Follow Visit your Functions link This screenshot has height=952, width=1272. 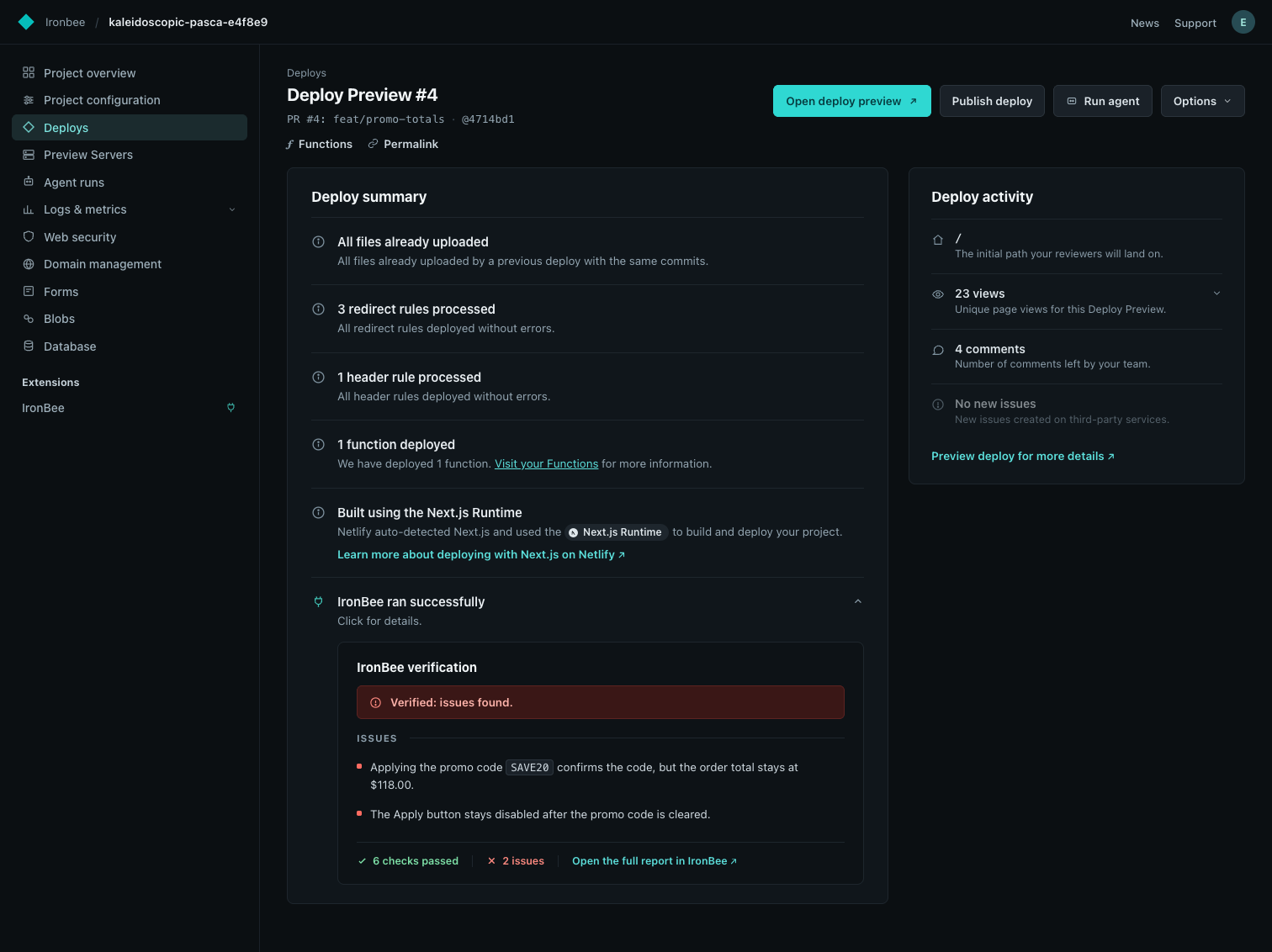[546, 464]
